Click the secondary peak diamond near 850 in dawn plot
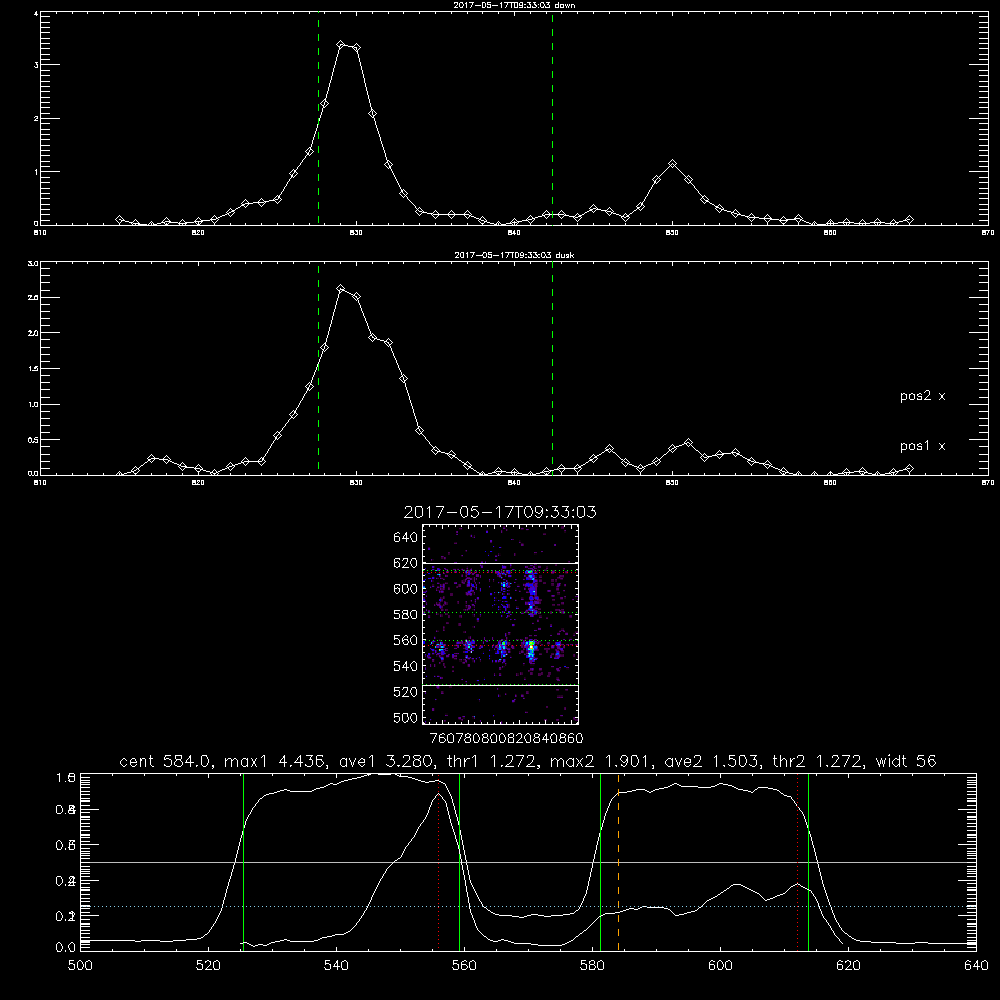This screenshot has height=1000, width=1000. (673, 164)
